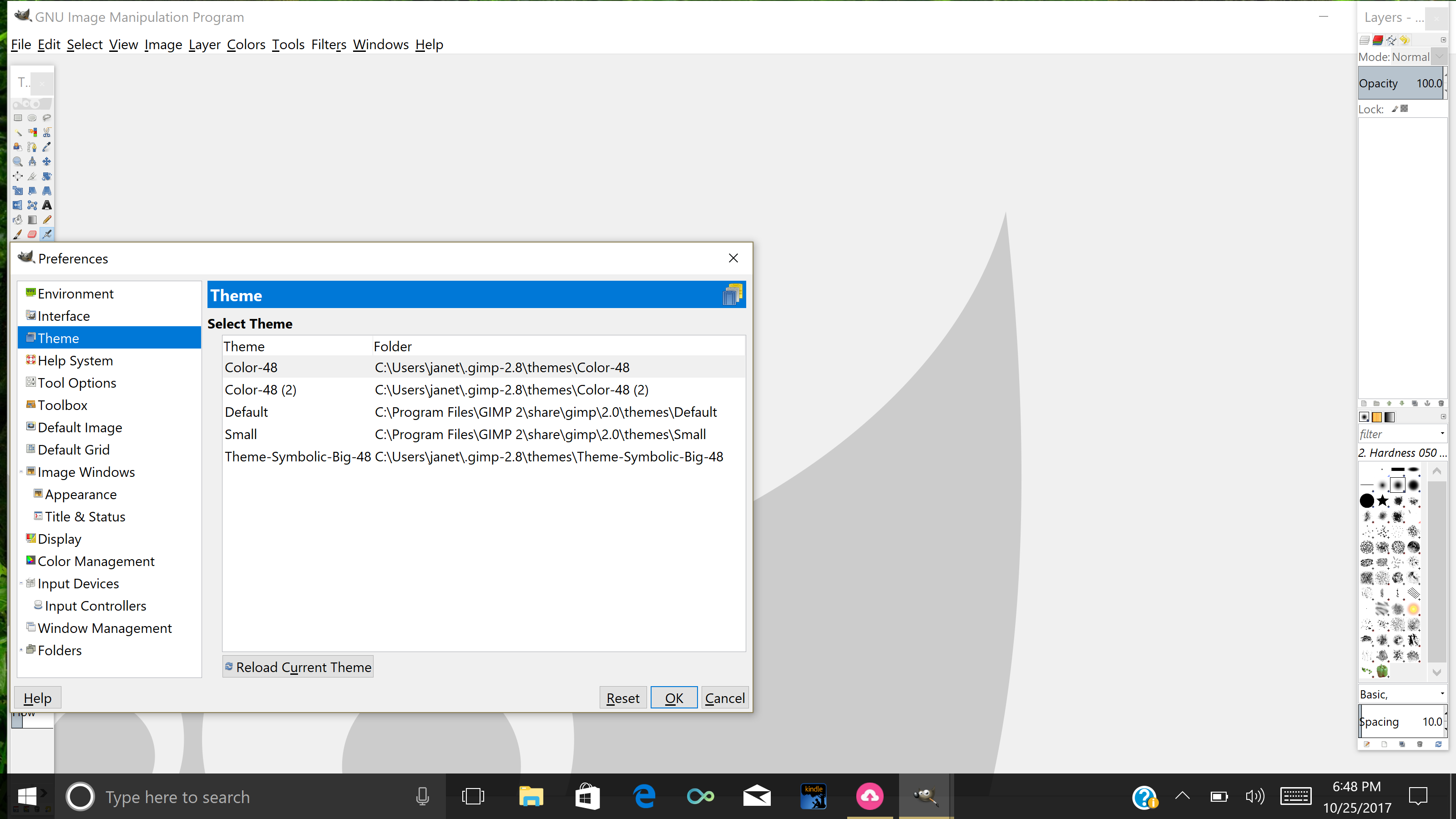Viewport: 1456px width, 819px height.
Task: Select the Crop tool
Action: 32,177
